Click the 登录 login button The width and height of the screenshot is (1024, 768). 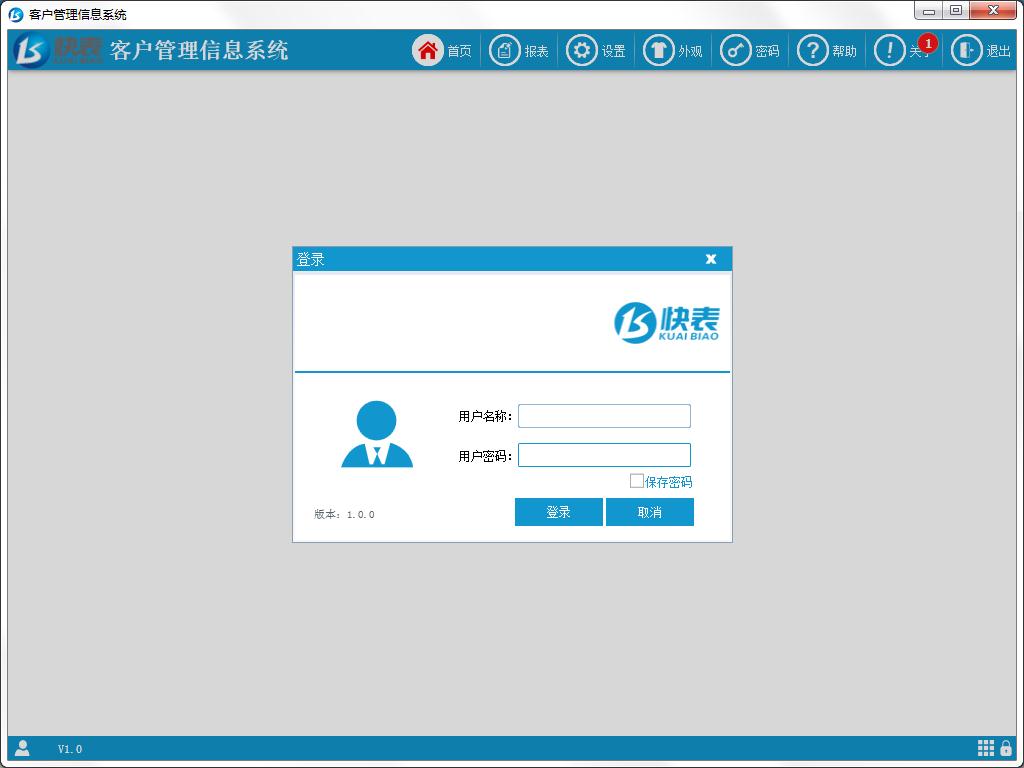558,512
